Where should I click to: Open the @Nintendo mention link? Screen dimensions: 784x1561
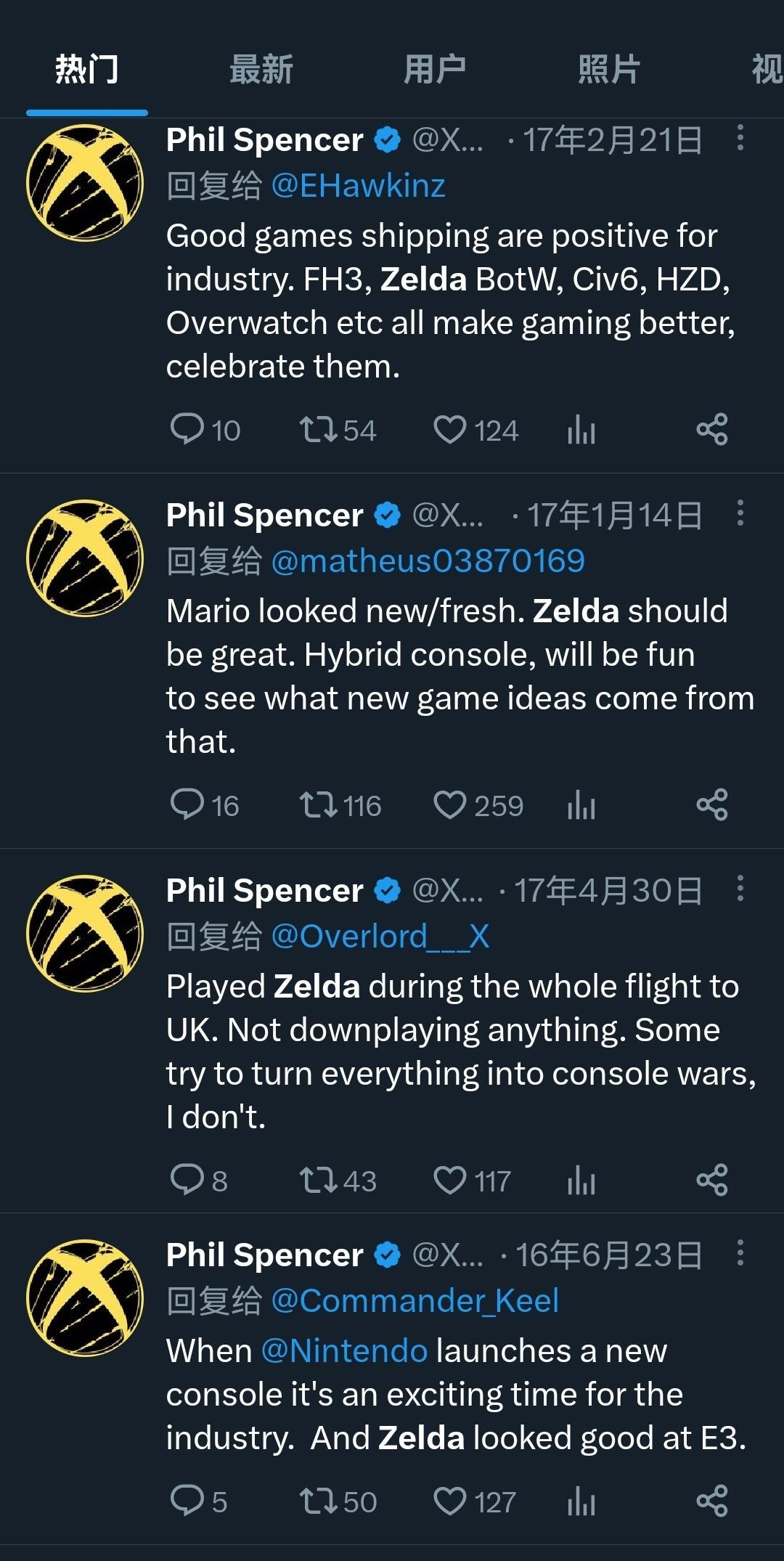pyautogui.click(x=344, y=1351)
